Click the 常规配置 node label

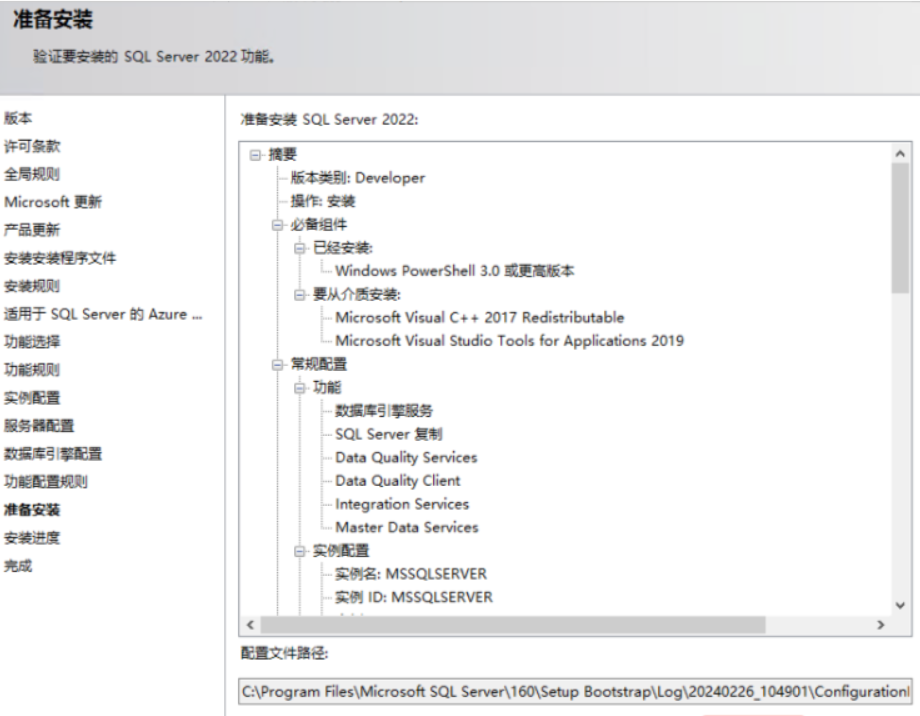pos(319,364)
